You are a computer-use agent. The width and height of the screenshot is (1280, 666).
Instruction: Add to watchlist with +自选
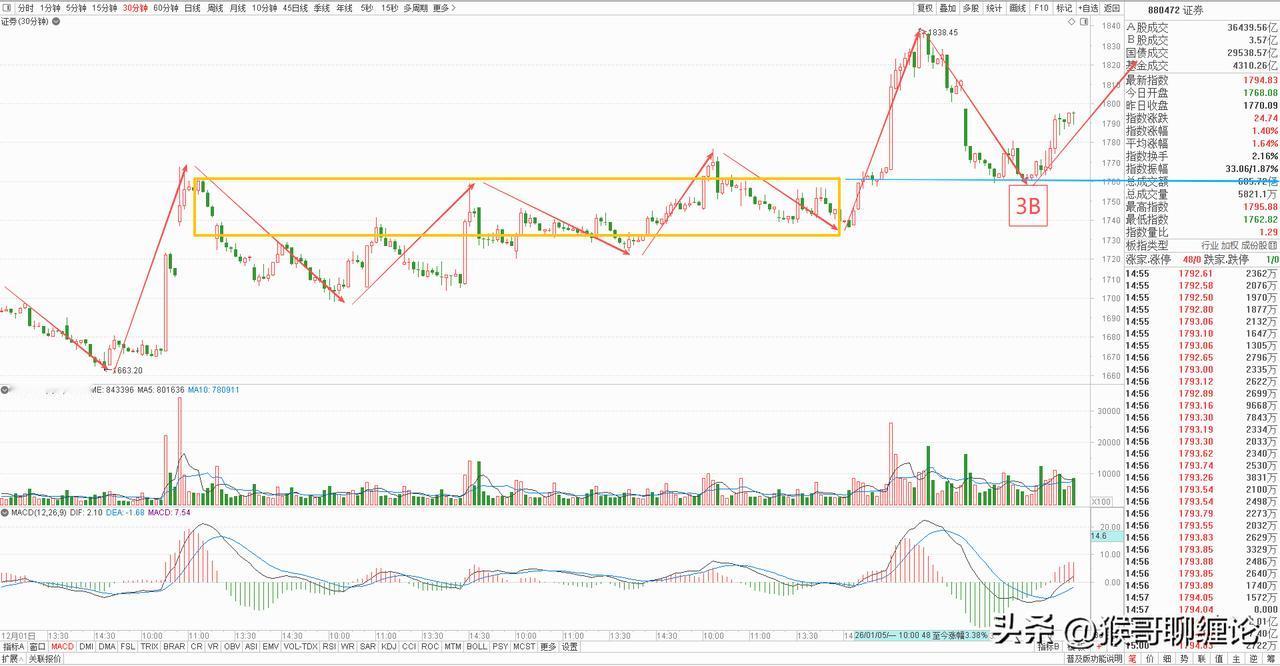click(x=1088, y=8)
